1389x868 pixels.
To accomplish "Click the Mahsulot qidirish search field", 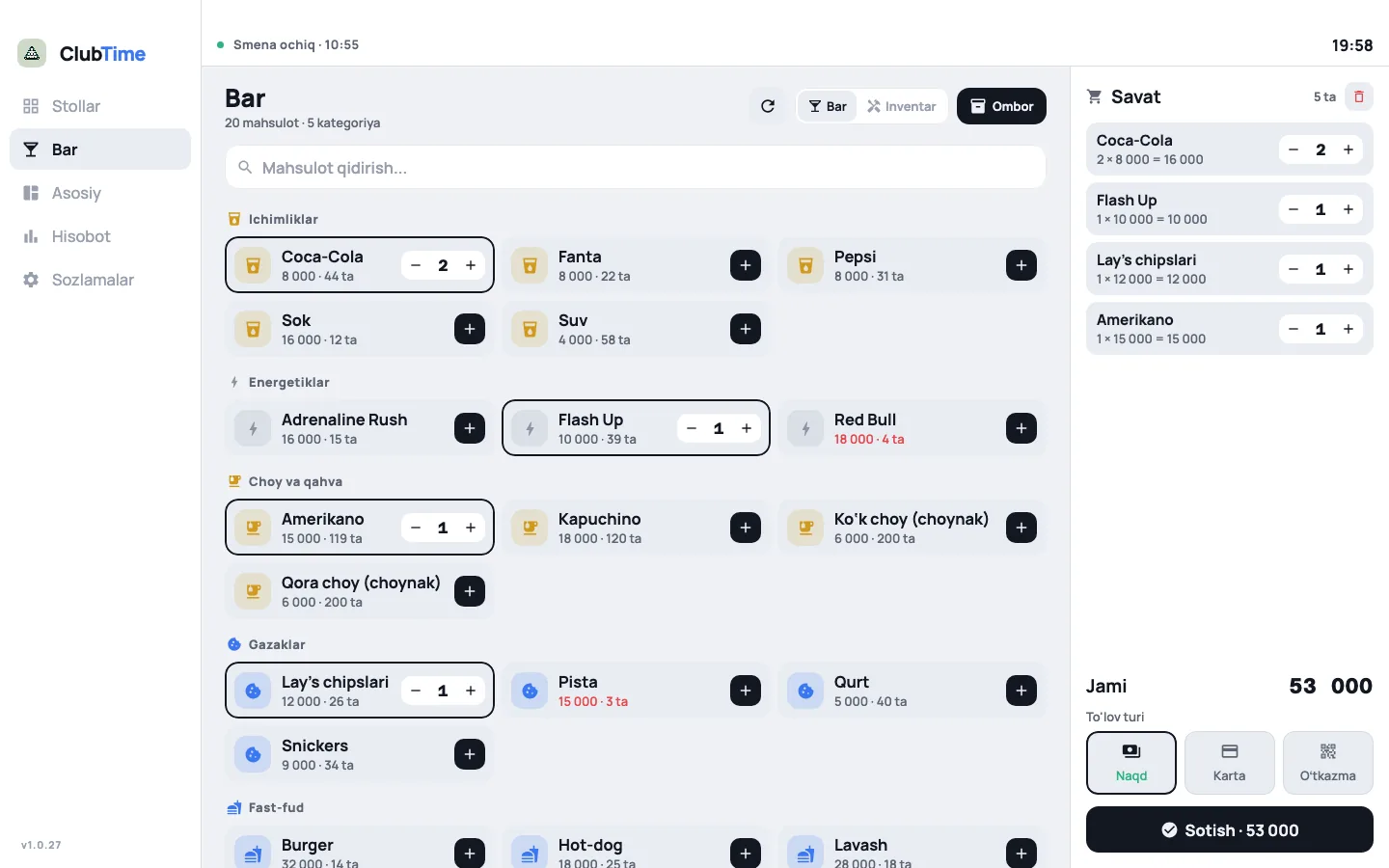I will click(x=636, y=167).
